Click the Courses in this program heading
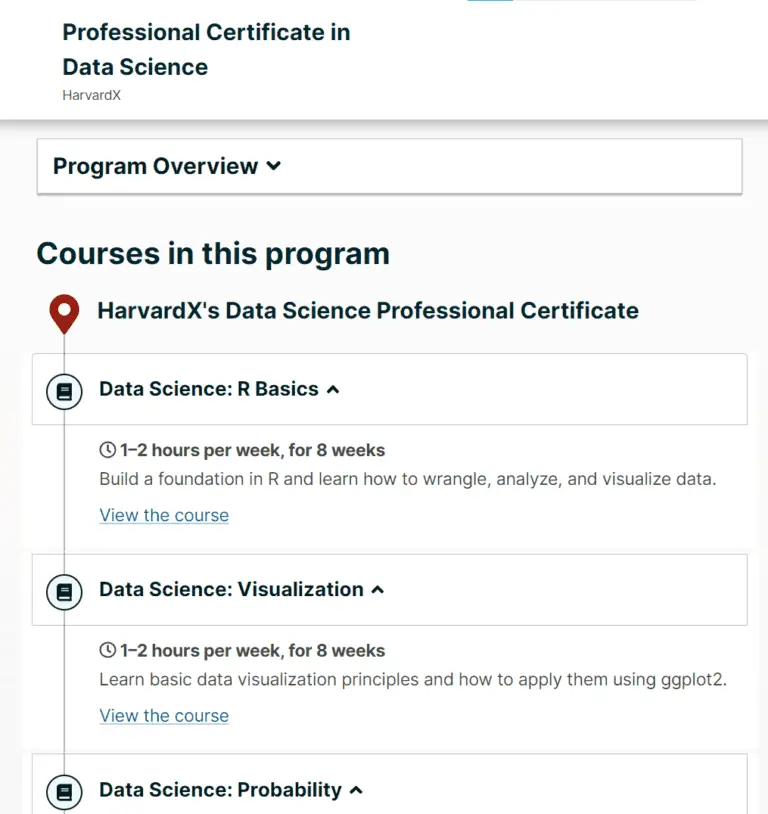768x814 pixels. coord(212,253)
